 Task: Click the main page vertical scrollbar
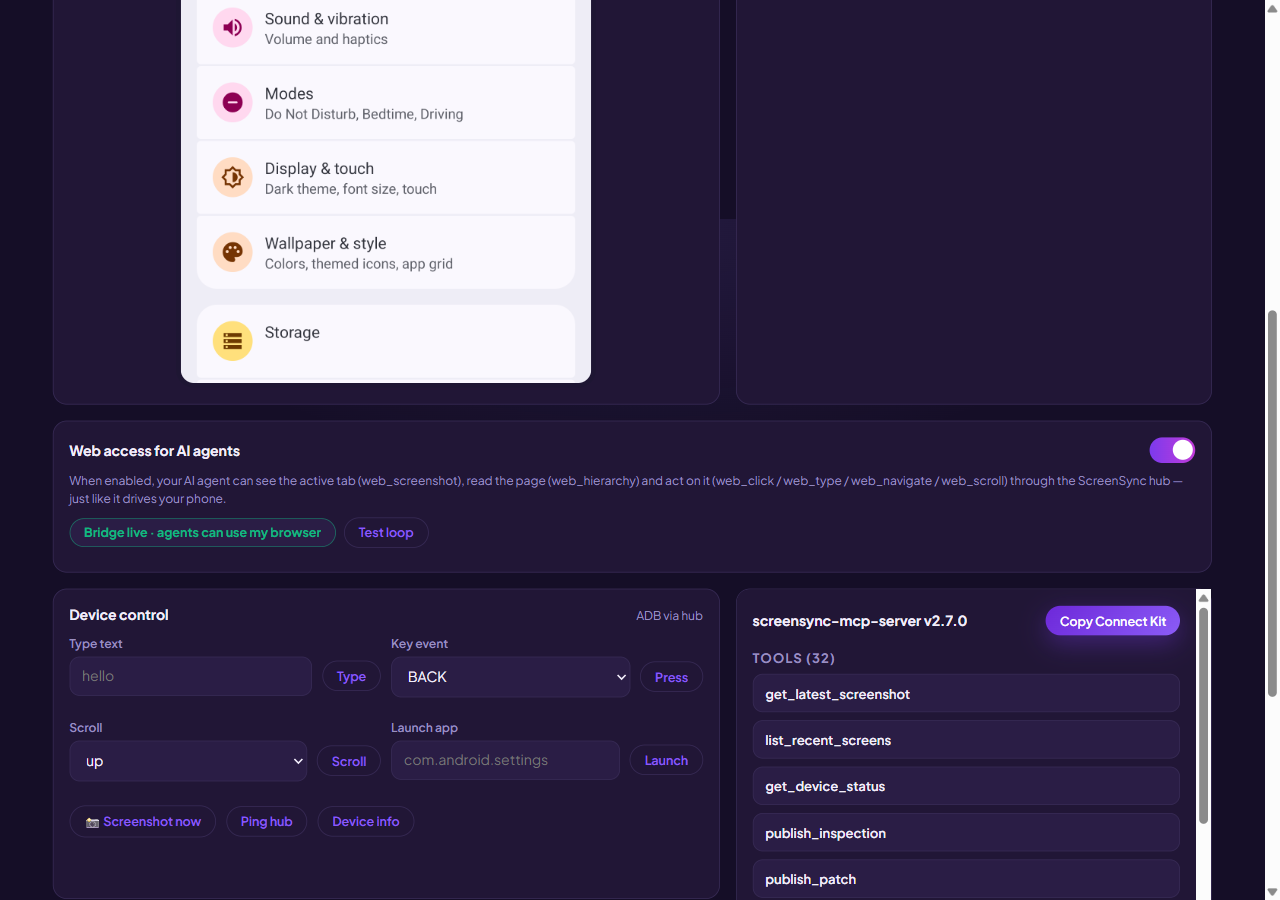tap(1272, 503)
